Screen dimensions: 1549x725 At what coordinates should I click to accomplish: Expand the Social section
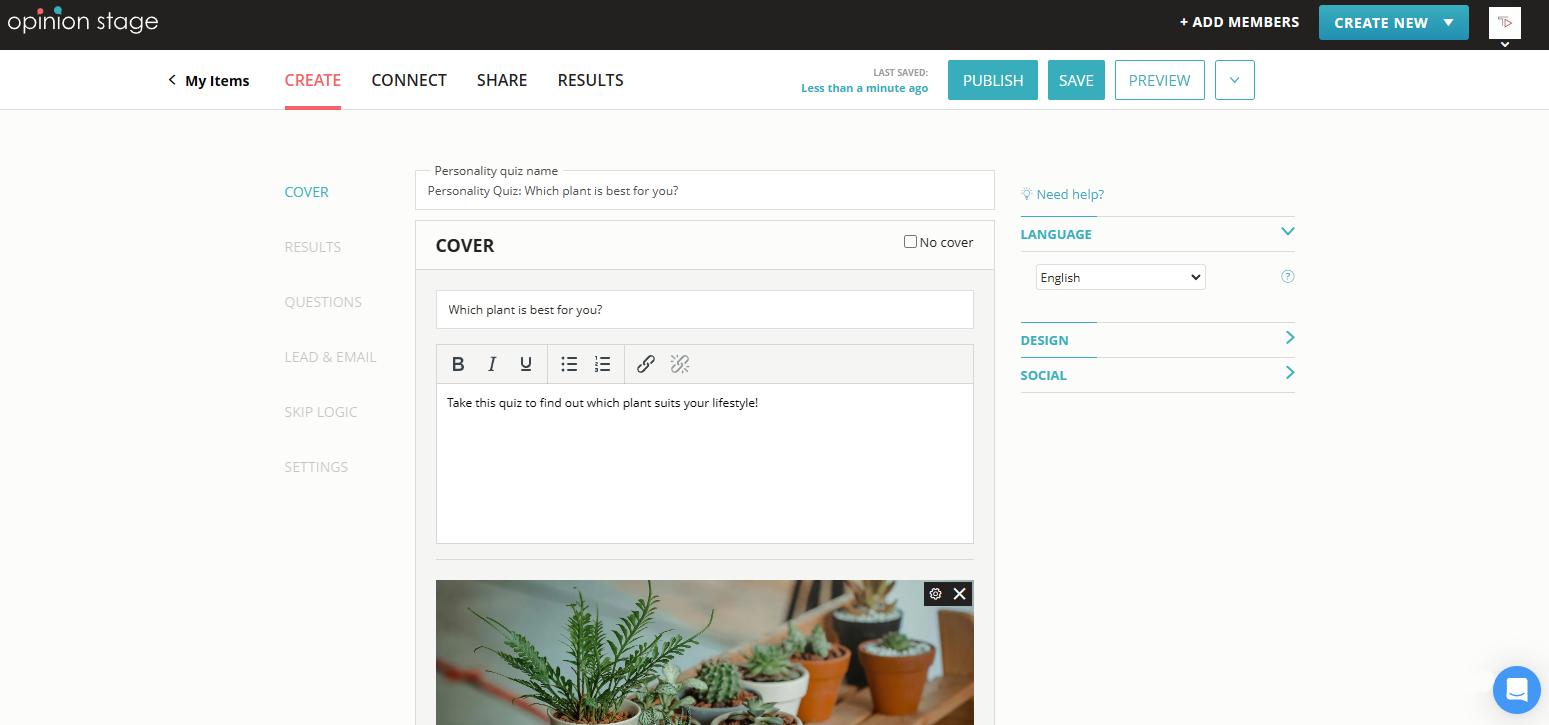(x=1157, y=375)
